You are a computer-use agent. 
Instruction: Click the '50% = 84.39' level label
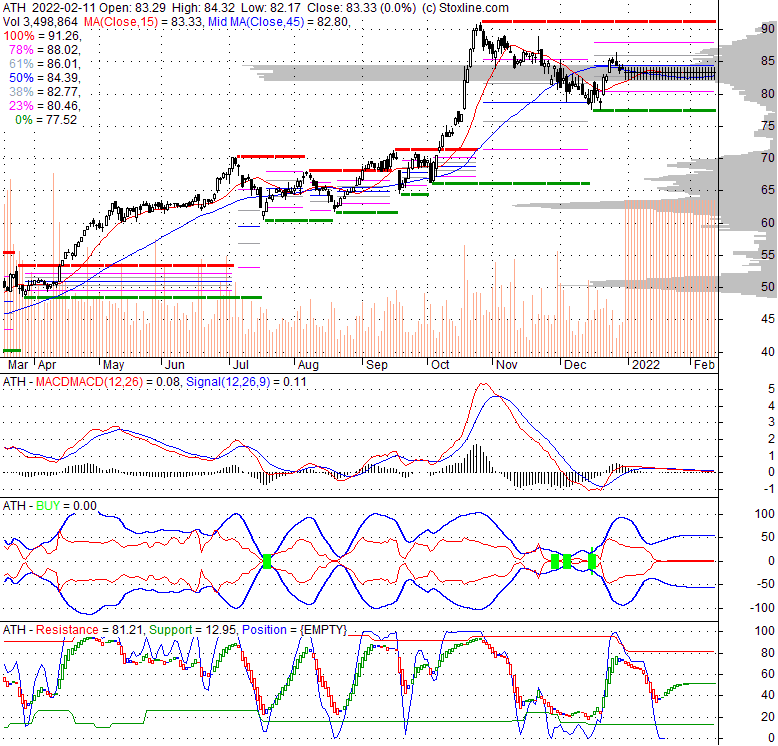tap(45, 77)
